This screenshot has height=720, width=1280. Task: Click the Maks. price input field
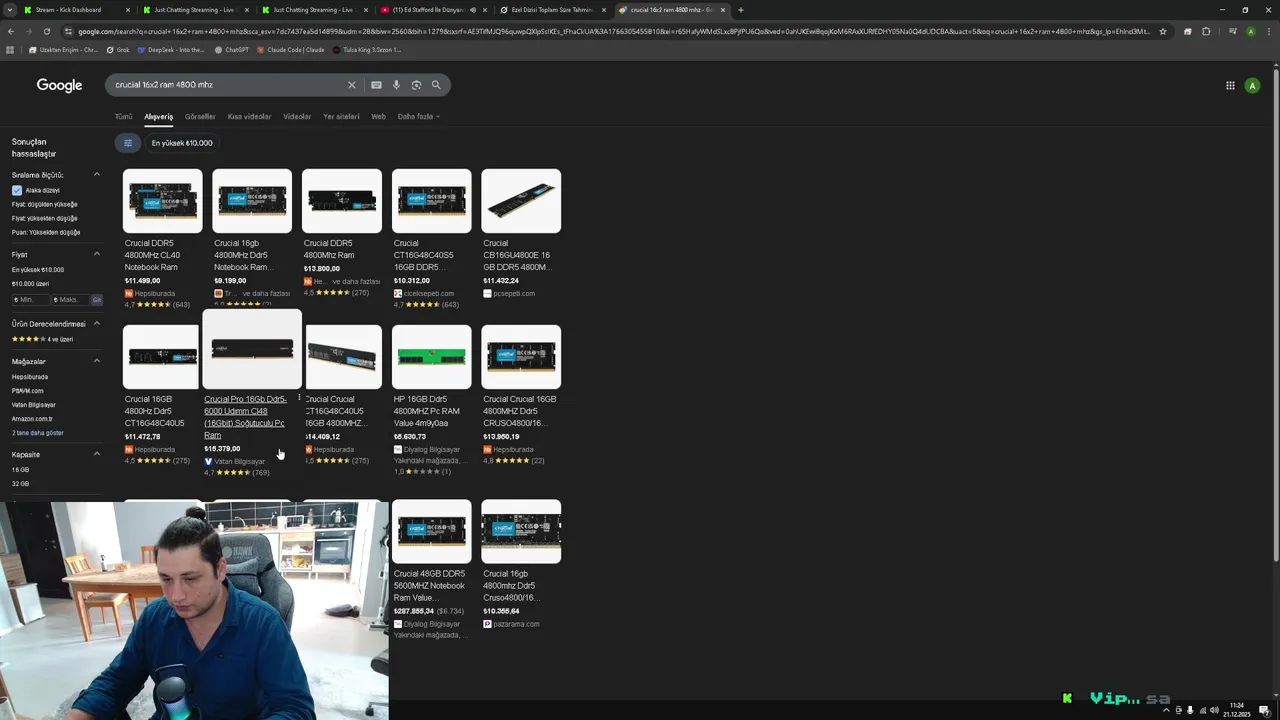[69, 300]
